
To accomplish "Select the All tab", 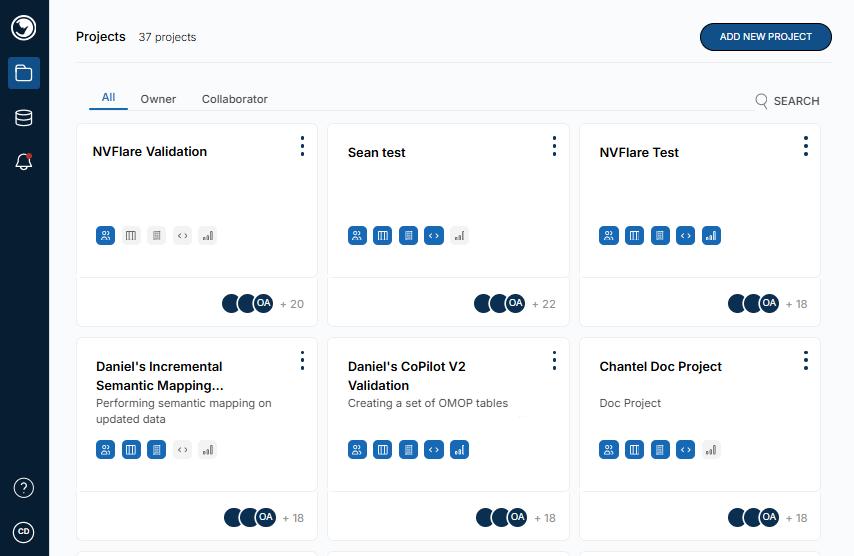I will (108, 97).
